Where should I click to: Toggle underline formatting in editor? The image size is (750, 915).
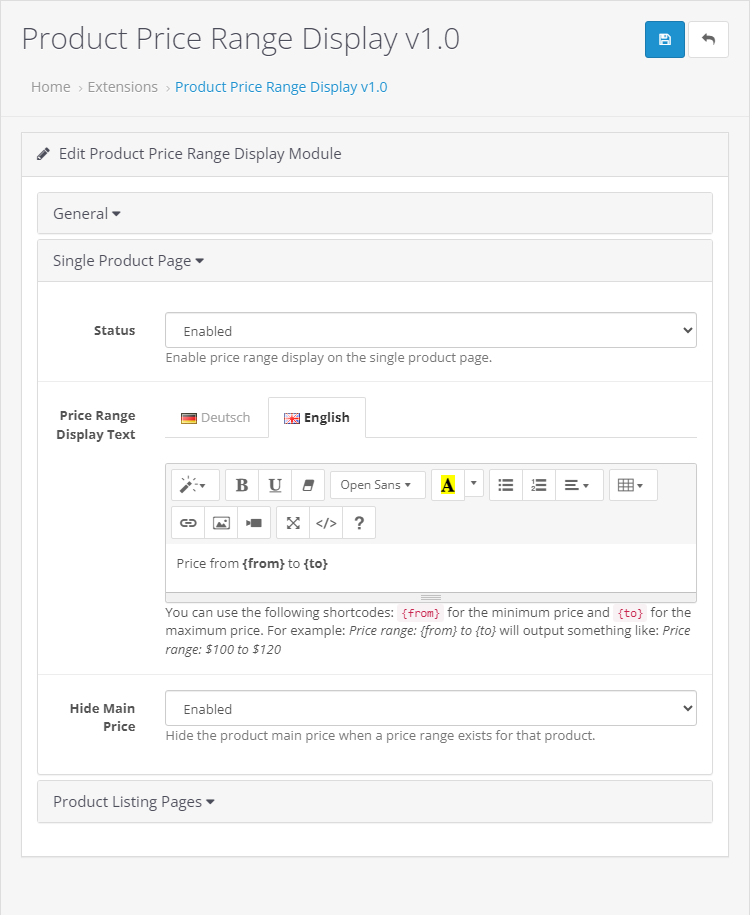275,485
